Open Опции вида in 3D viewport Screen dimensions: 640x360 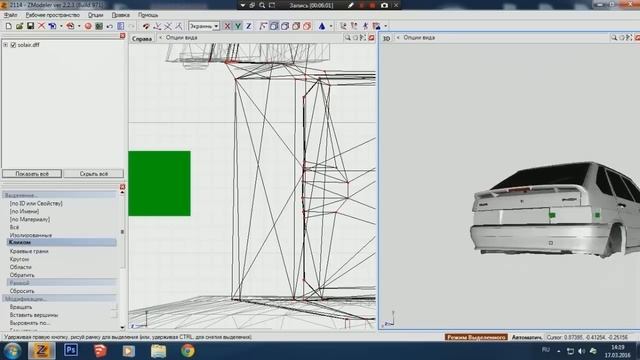419,38
